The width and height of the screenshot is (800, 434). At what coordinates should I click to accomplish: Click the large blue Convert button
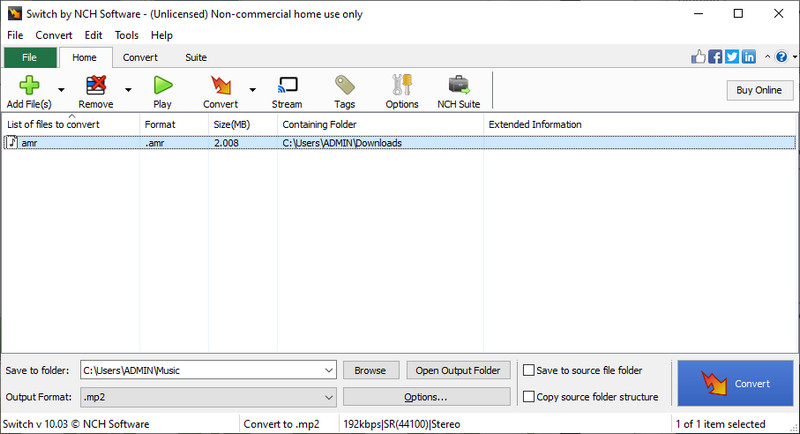point(735,384)
